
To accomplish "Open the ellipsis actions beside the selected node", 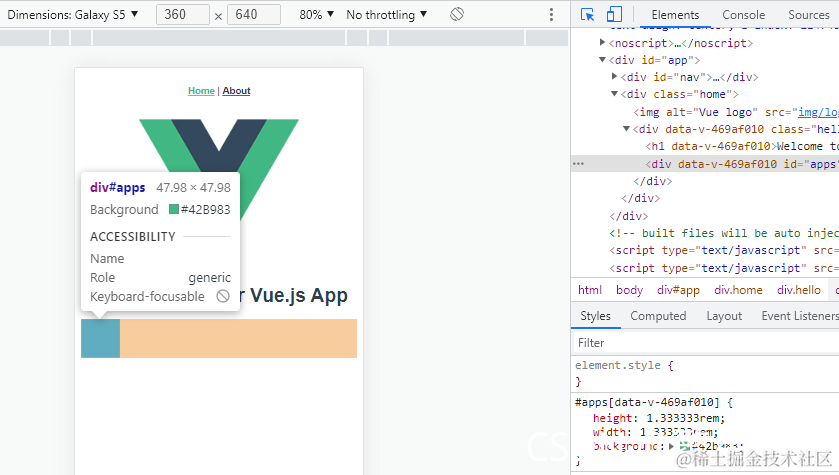I will click(x=578, y=164).
